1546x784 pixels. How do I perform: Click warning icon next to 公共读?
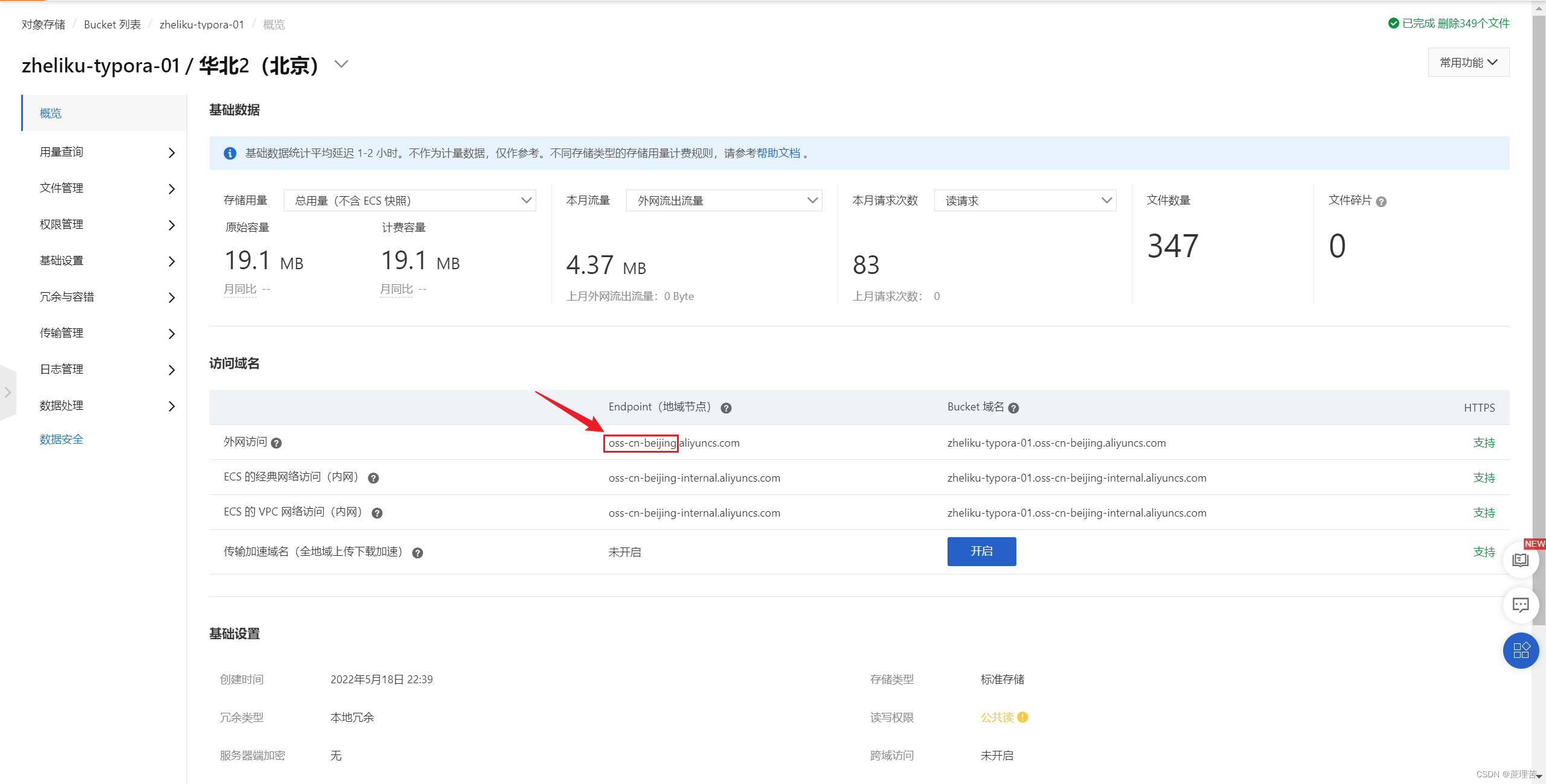pos(1022,717)
